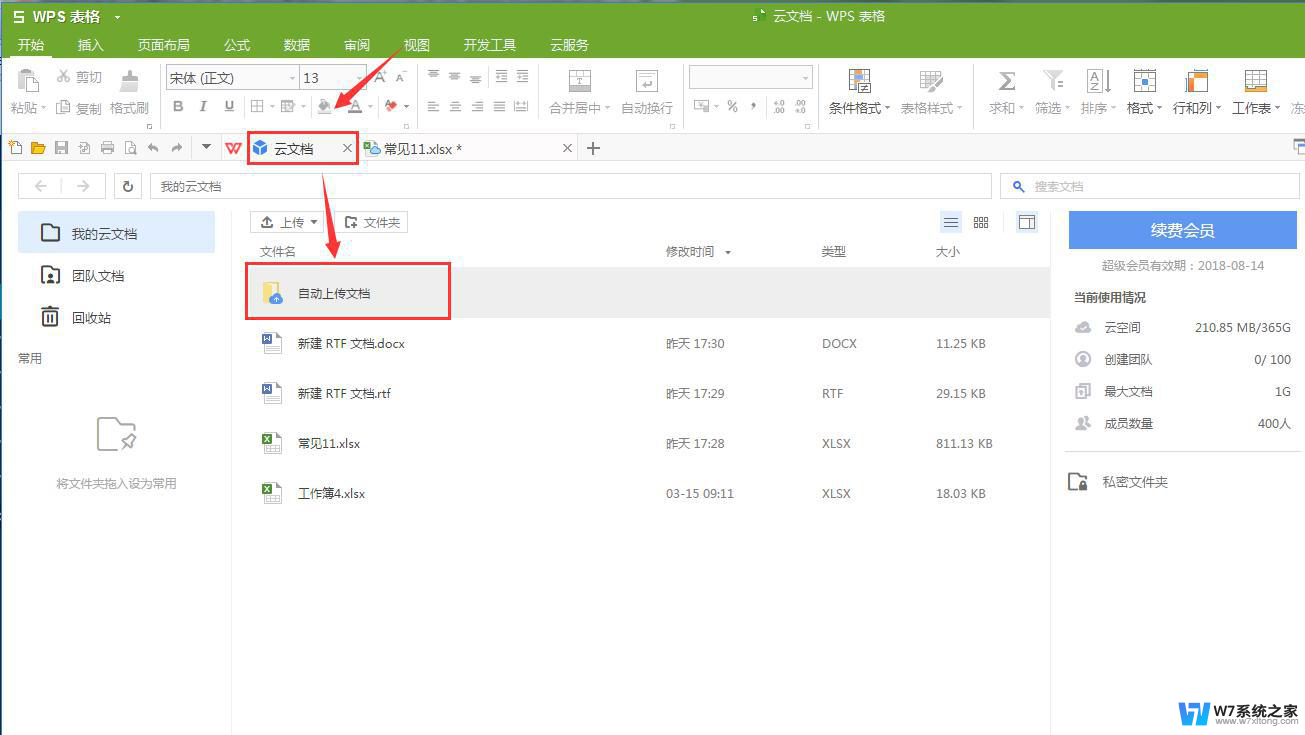Click the undo arrow in quick toolbar
1305x735 pixels.
[x=153, y=148]
